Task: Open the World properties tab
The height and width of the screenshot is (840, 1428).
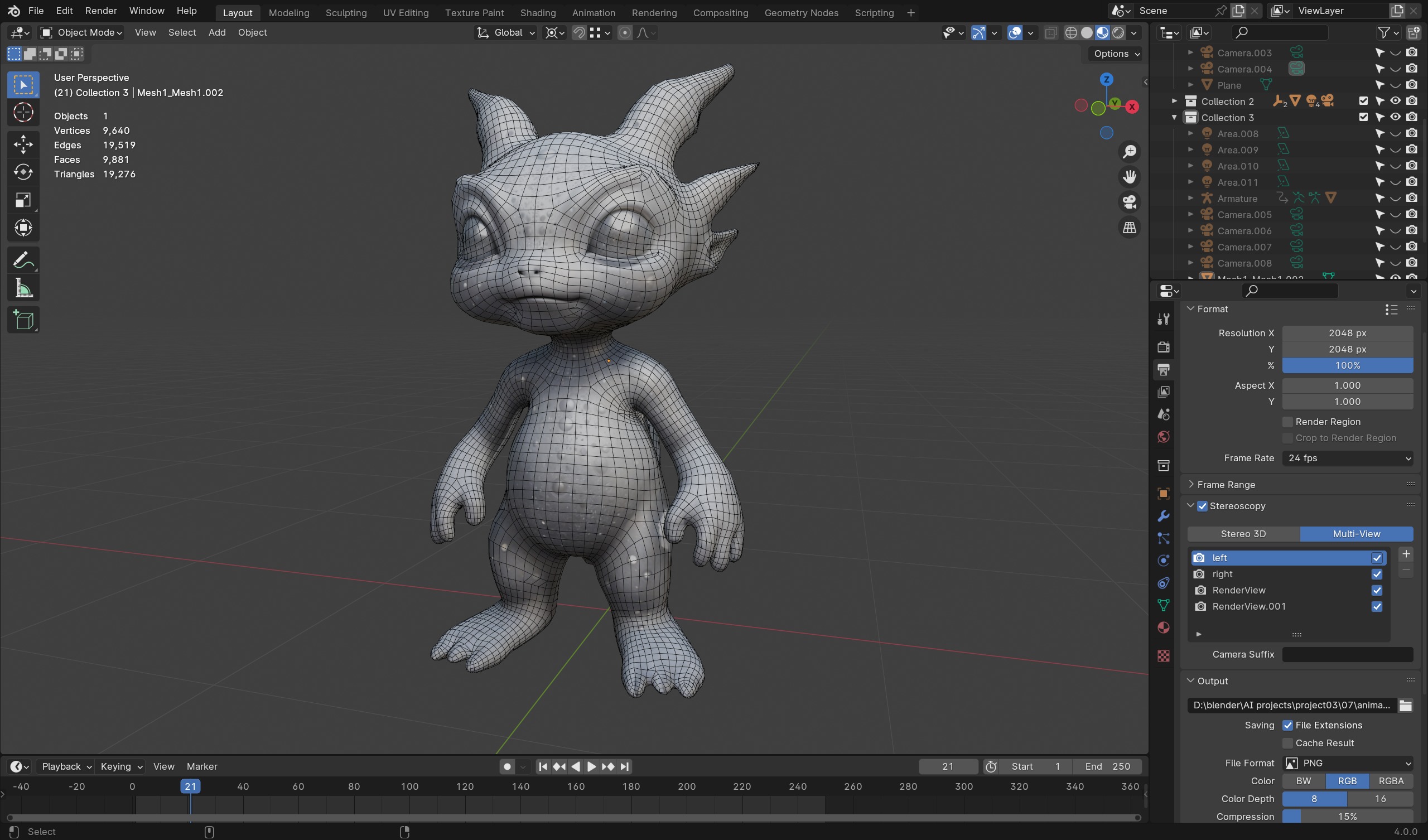Action: coord(1164,437)
